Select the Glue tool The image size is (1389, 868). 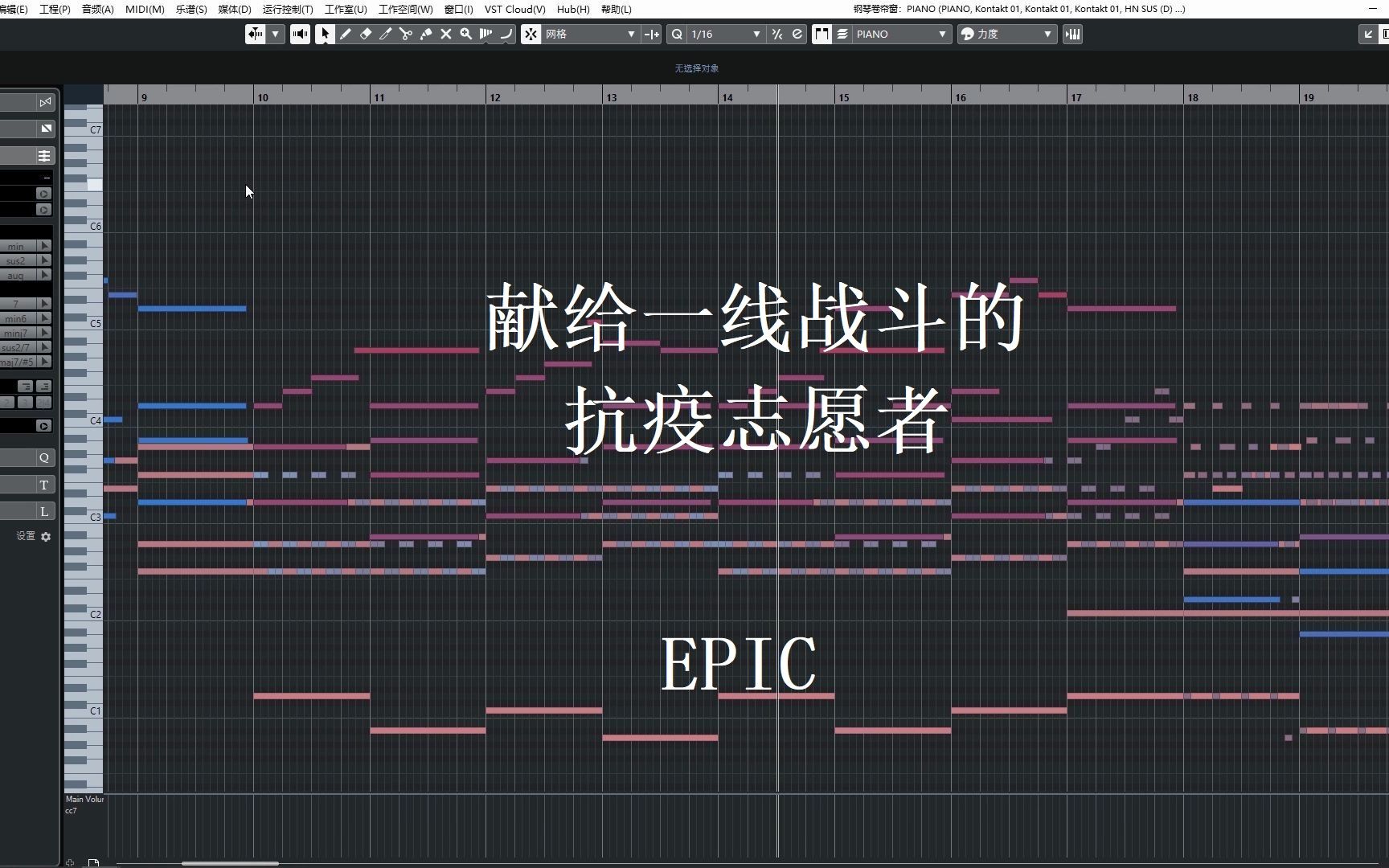pos(426,34)
